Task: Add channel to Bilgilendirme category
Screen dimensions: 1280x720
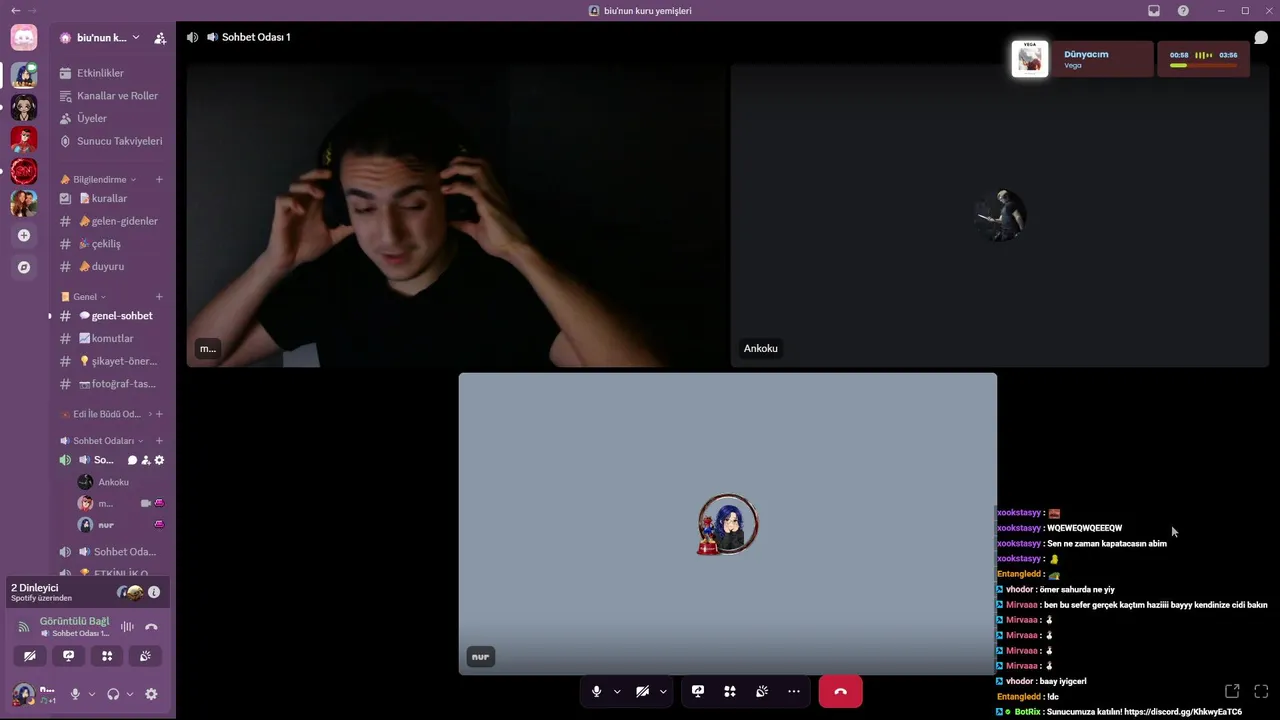Action: tap(159, 180)
